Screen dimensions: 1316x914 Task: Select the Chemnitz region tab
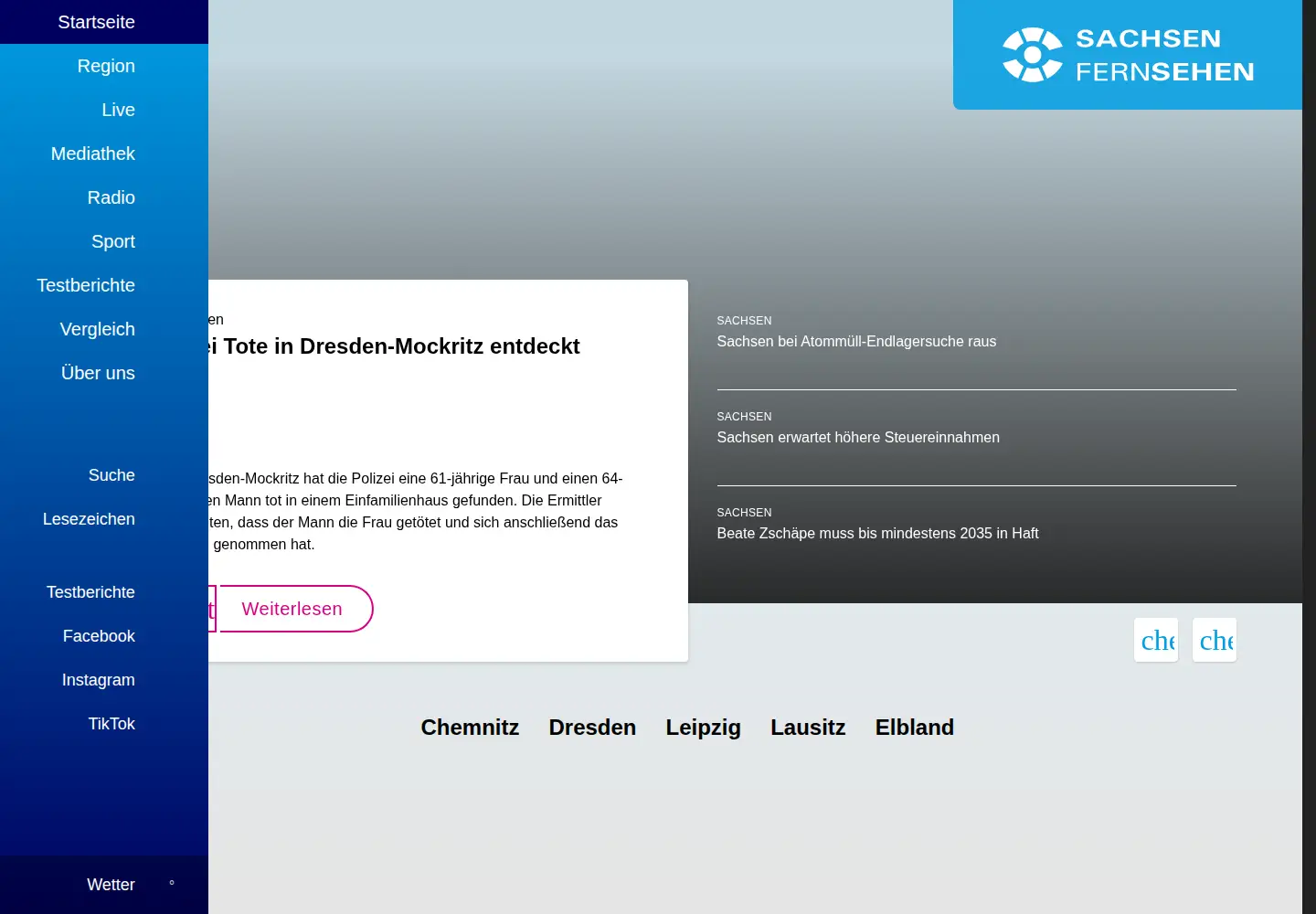470,728
